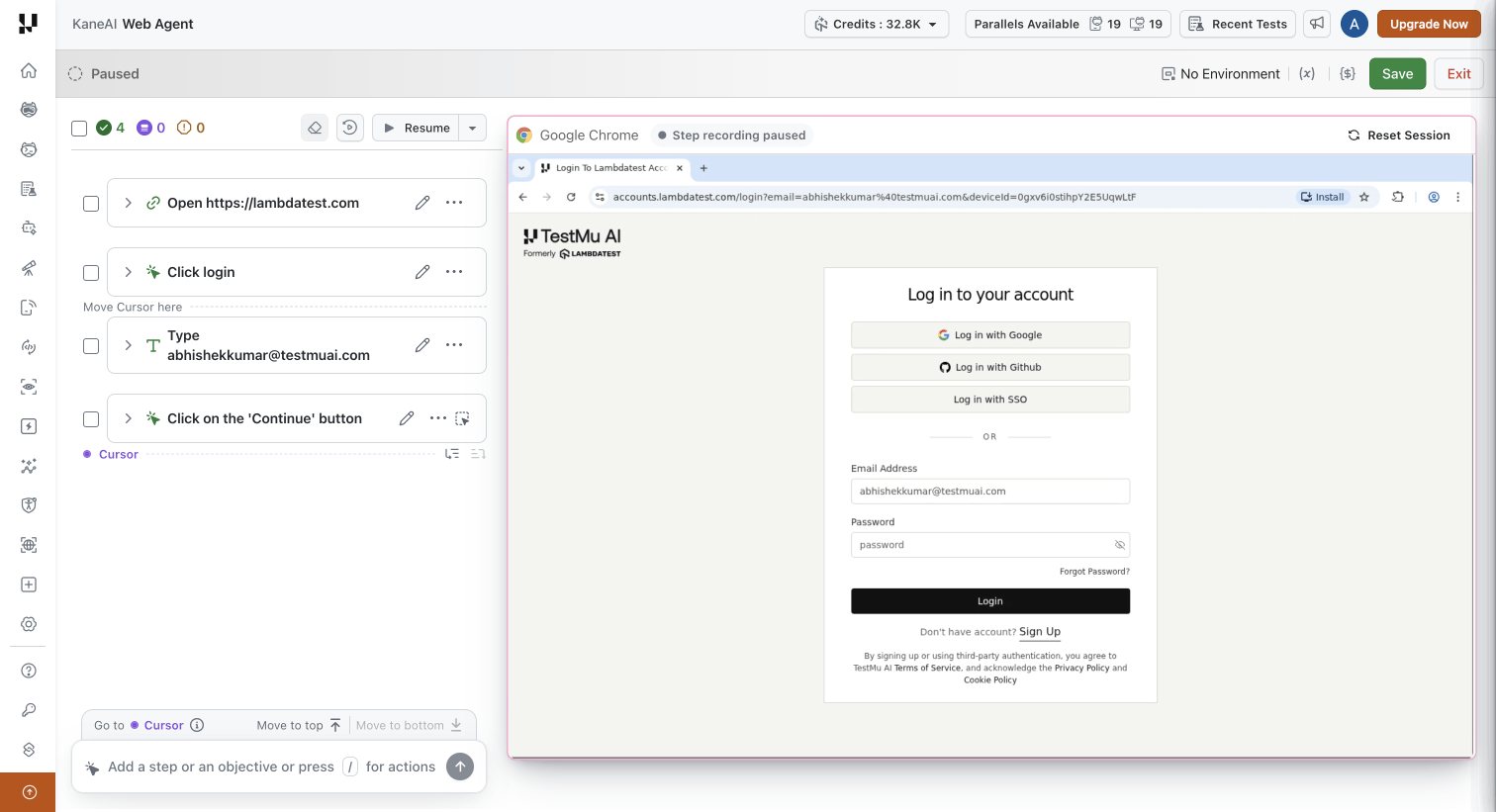Screen dimensions: 1496x812
Task: Click the Resume button
Action: click(417, 128)
